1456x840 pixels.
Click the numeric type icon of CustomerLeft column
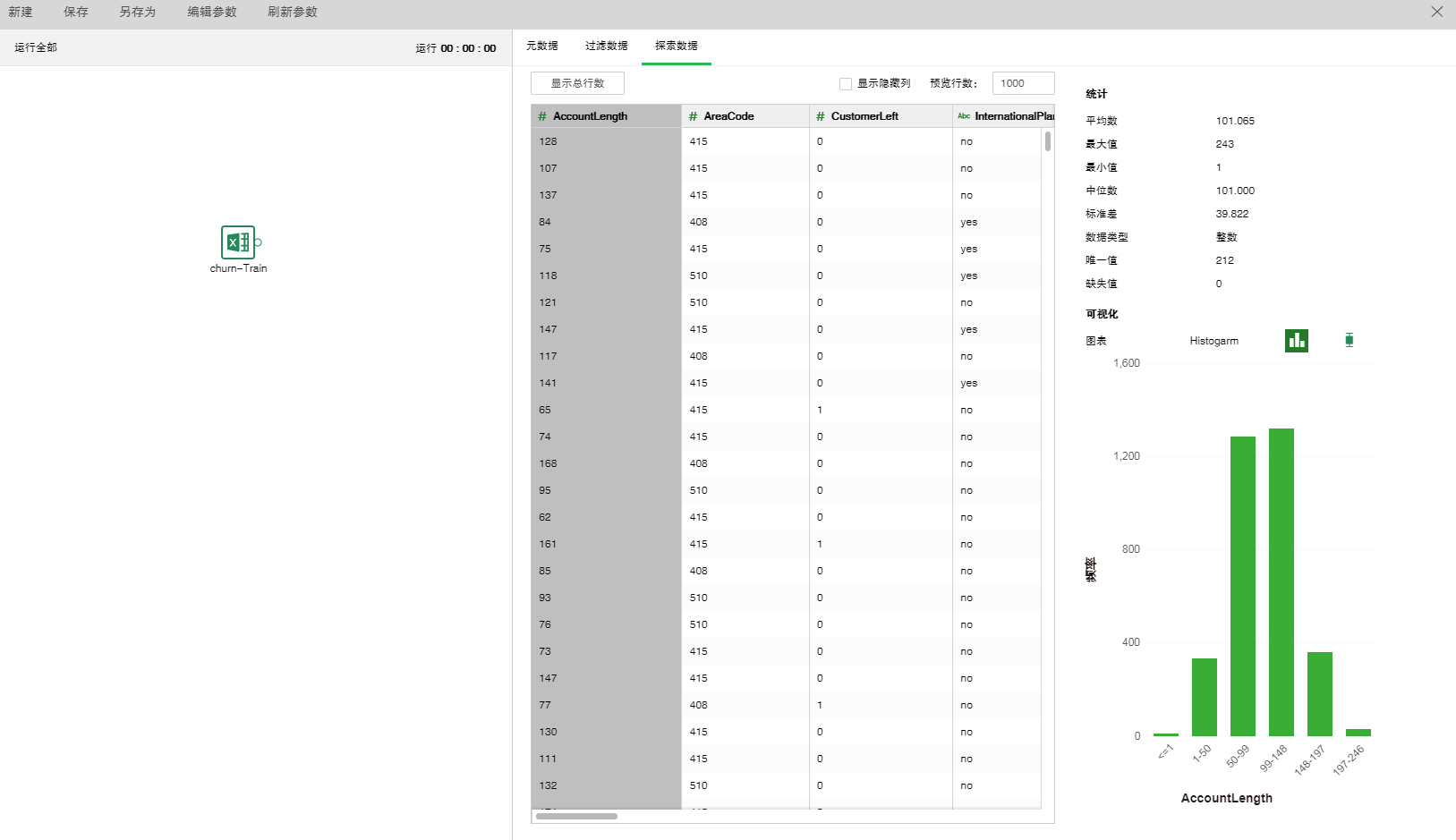point(820,116)
